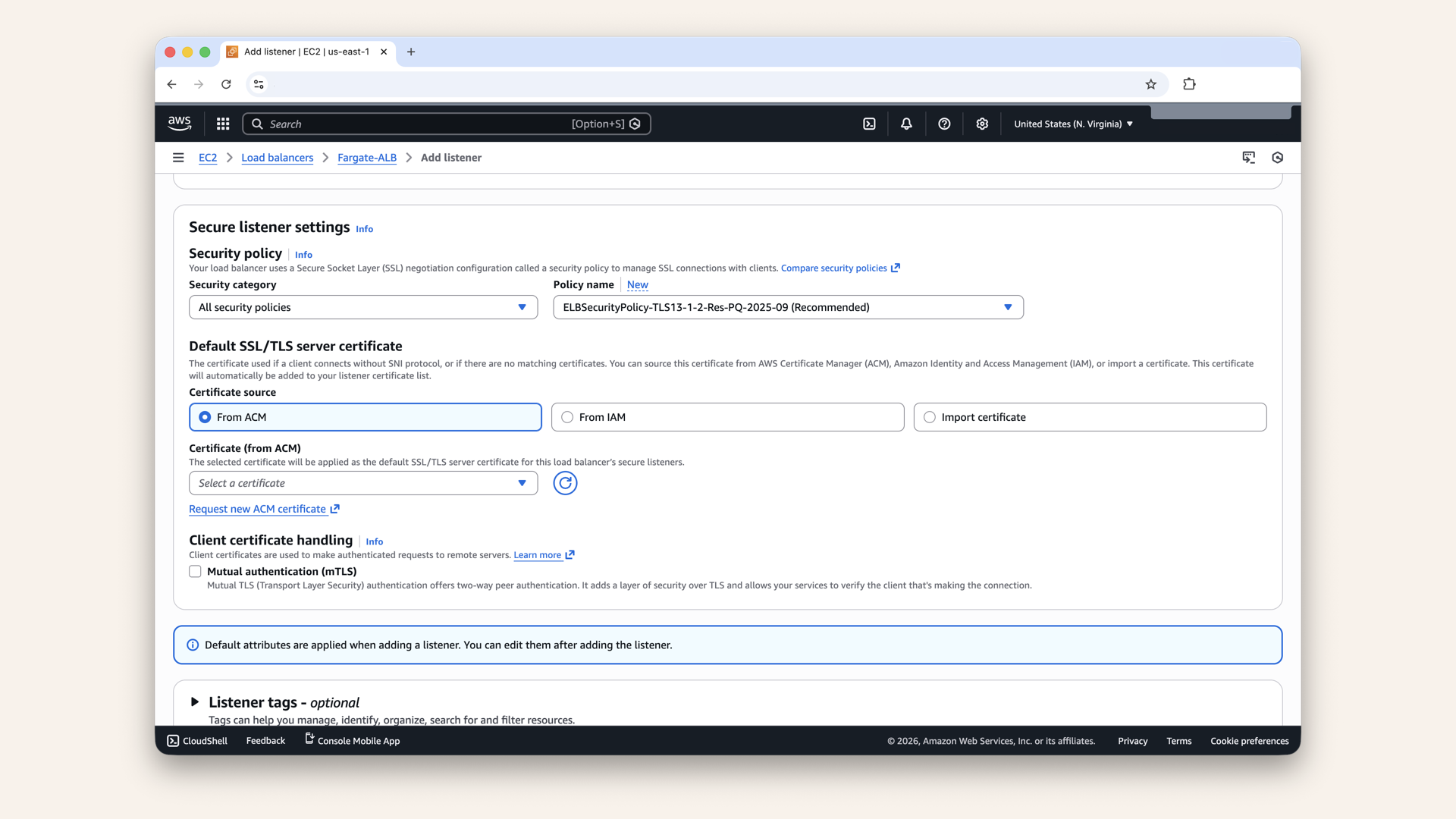Expand the Listener tags section

point(194,701)
